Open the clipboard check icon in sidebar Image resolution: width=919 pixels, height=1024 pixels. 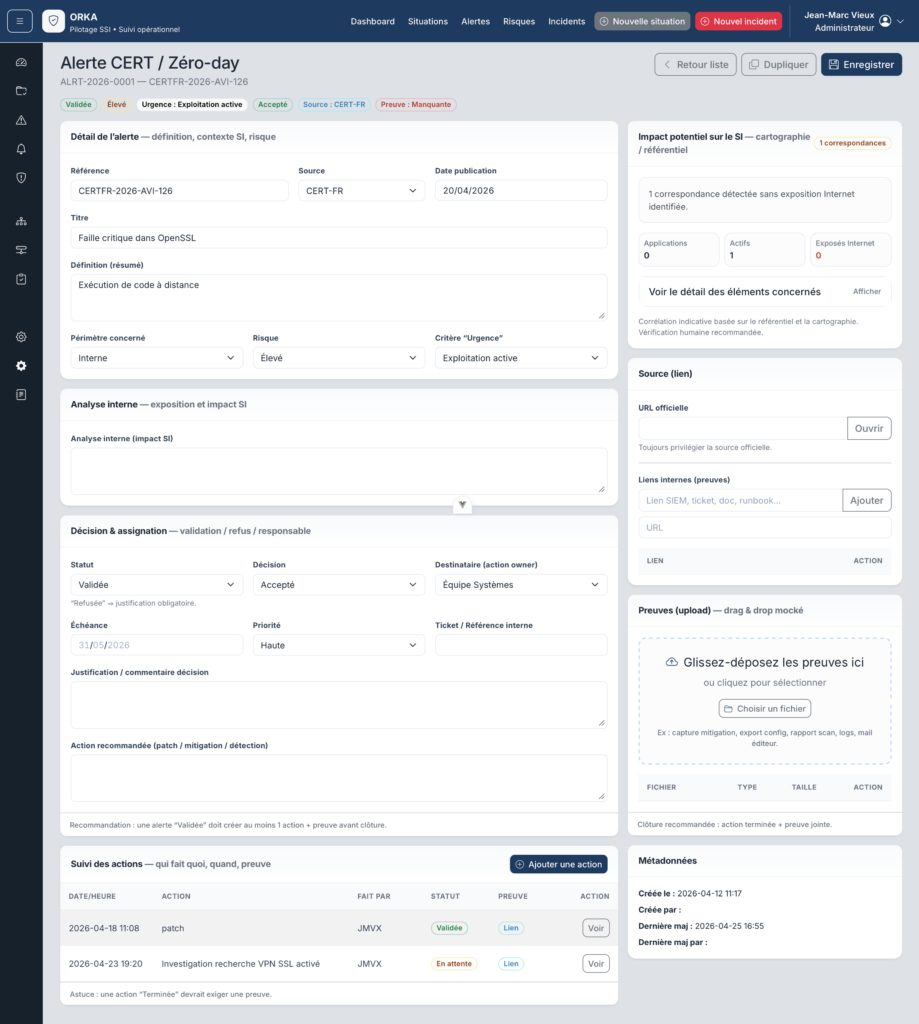click(x=21, y=279)
